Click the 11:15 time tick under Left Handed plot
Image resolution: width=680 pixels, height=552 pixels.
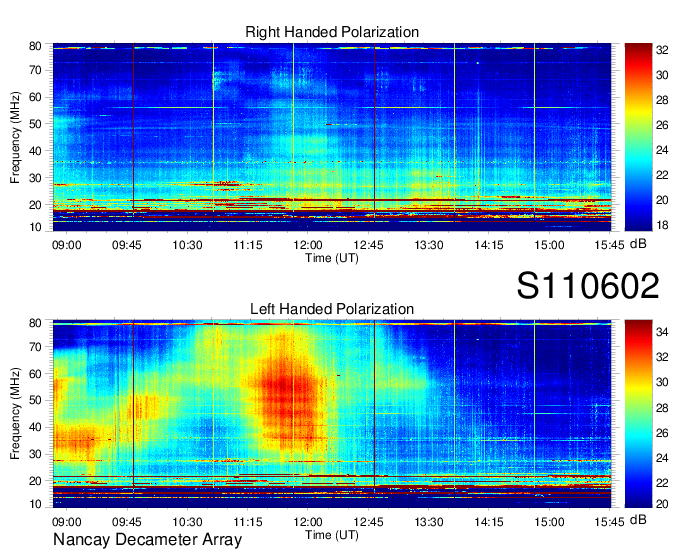[x=248, y=522]
